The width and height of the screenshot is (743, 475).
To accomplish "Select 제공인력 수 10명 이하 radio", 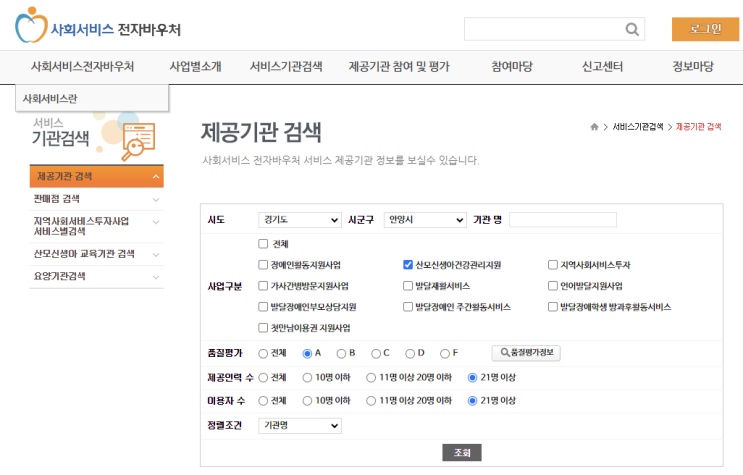I will click(x=307, y=378).
